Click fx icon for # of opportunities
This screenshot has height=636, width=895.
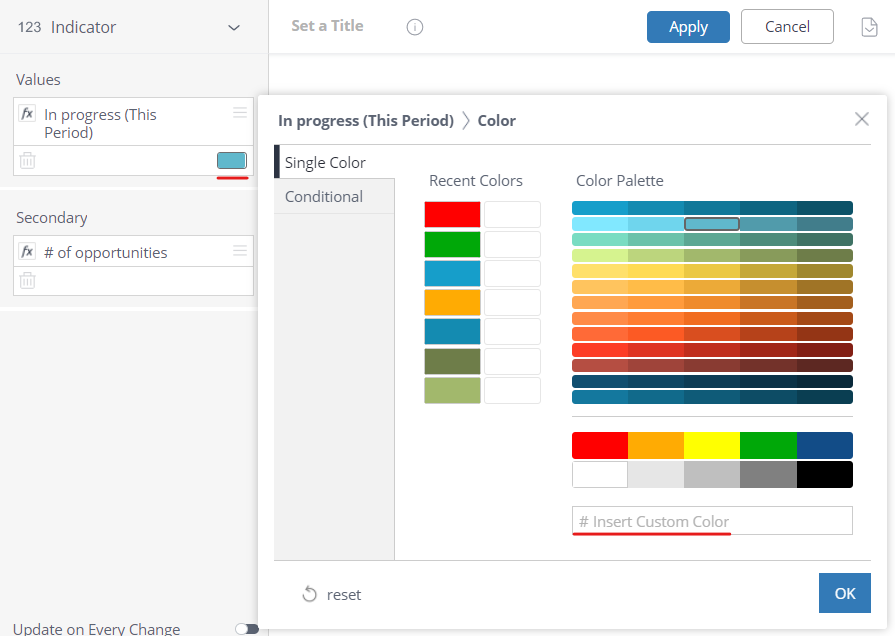(28, 252)
